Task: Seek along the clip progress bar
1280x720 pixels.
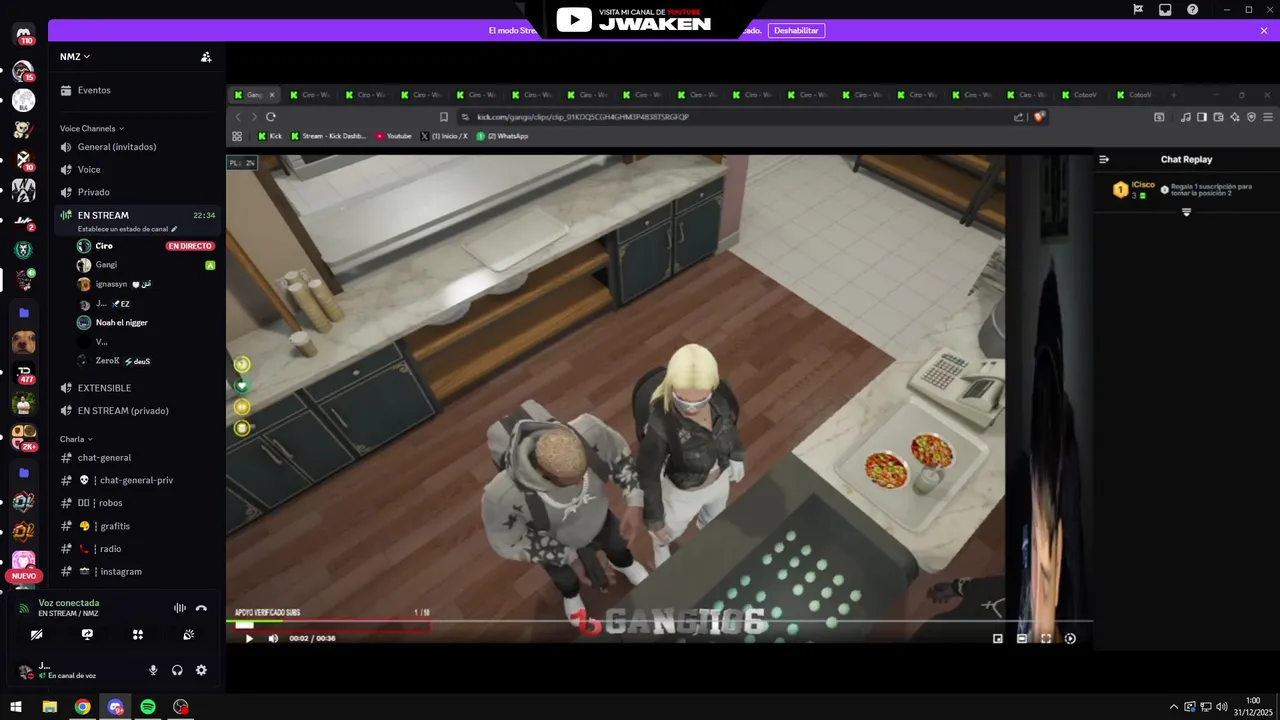Action: 659,623
